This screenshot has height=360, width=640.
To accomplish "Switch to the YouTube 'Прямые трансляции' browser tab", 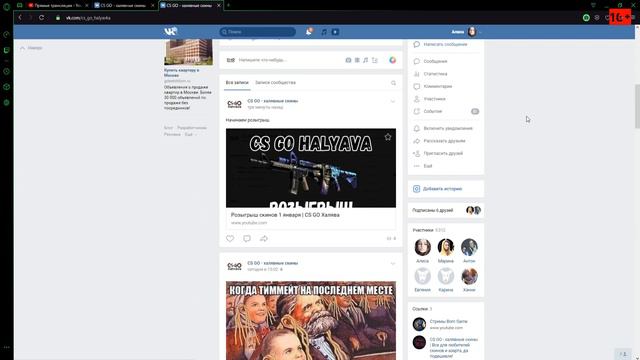I will pos(58,5).
